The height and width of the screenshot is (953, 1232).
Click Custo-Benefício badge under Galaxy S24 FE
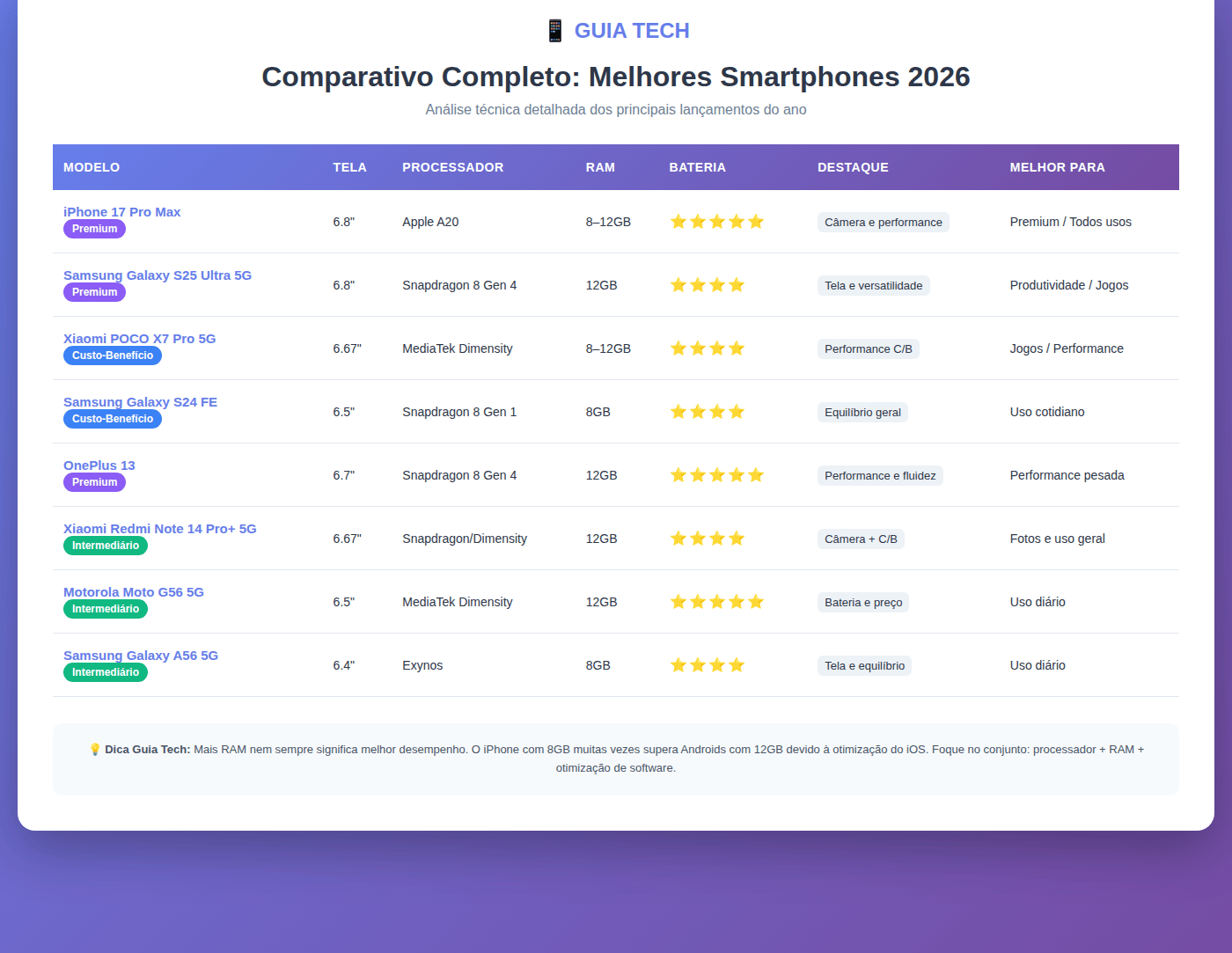click(x=113, y=419)
